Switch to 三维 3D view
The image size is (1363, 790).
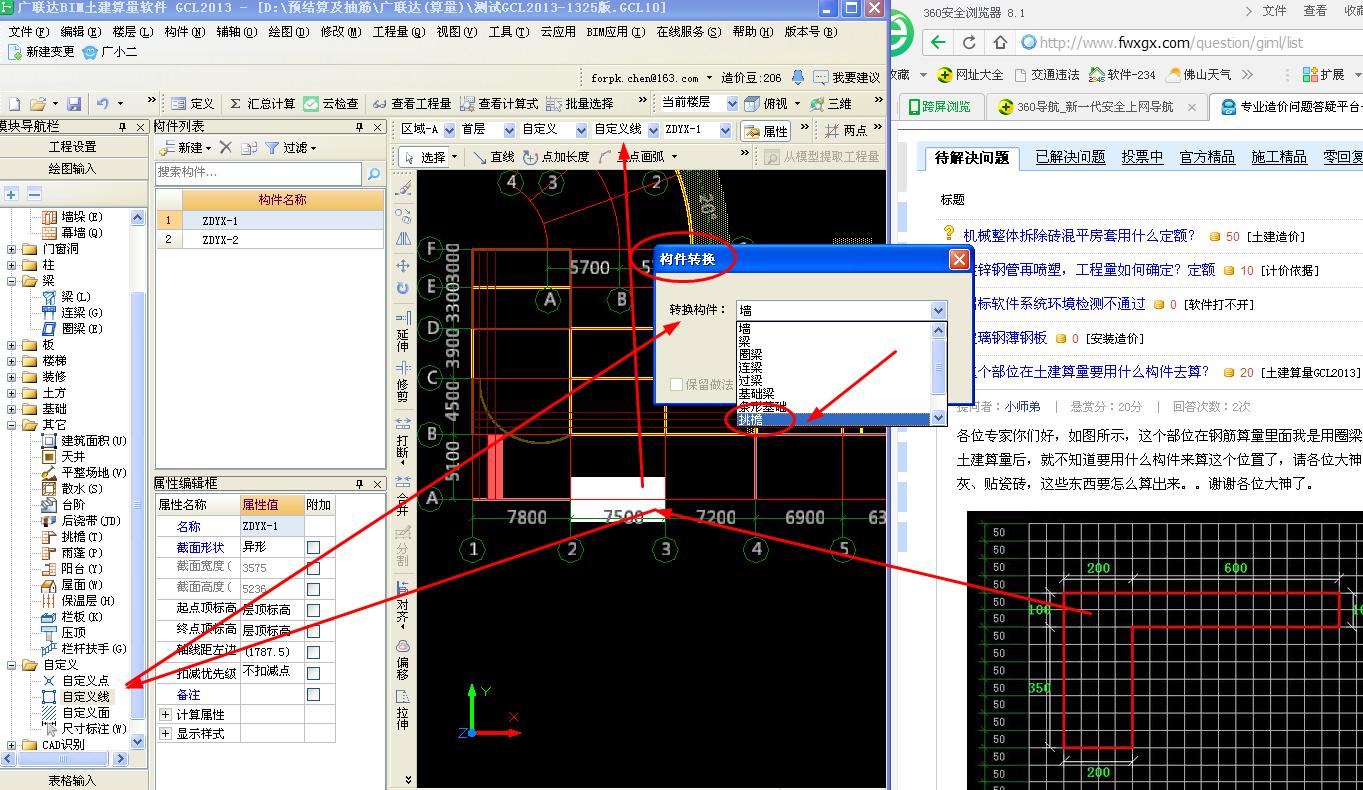coord(831,104)
